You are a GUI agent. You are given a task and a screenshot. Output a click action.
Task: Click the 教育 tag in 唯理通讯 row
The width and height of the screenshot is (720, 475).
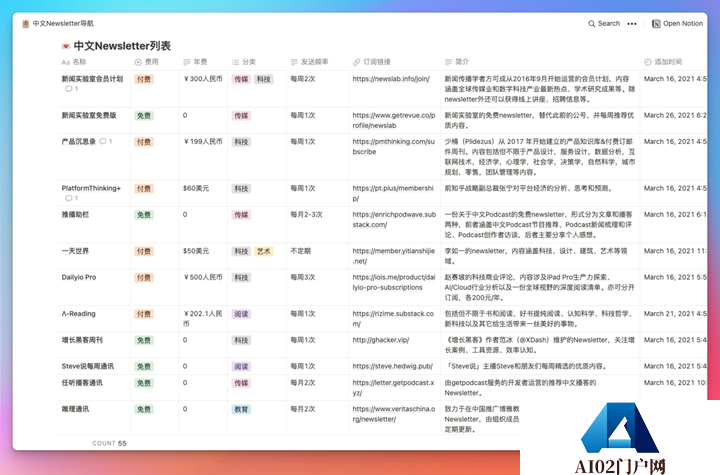click(x=241, y=409)
